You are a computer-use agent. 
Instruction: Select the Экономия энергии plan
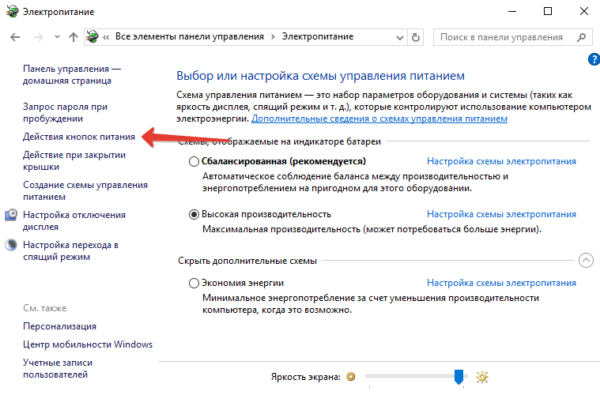coord(194,283)
